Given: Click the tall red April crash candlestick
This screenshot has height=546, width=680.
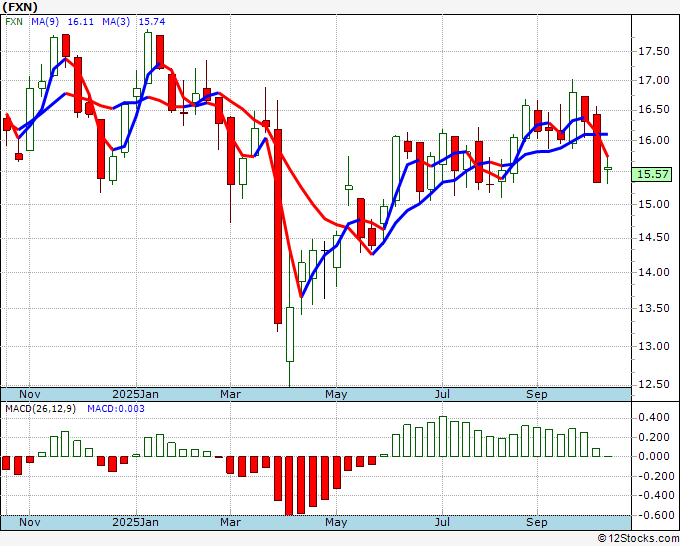Looking at the screenshot, I should click(x=278, y=226).
